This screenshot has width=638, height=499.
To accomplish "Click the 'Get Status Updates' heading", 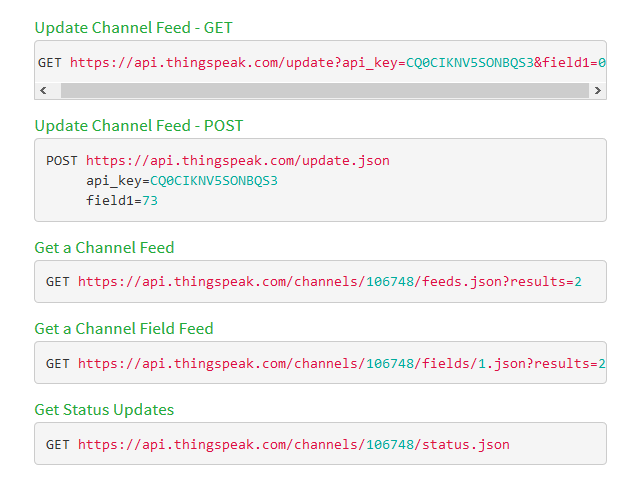I will (x=104, y=409).
